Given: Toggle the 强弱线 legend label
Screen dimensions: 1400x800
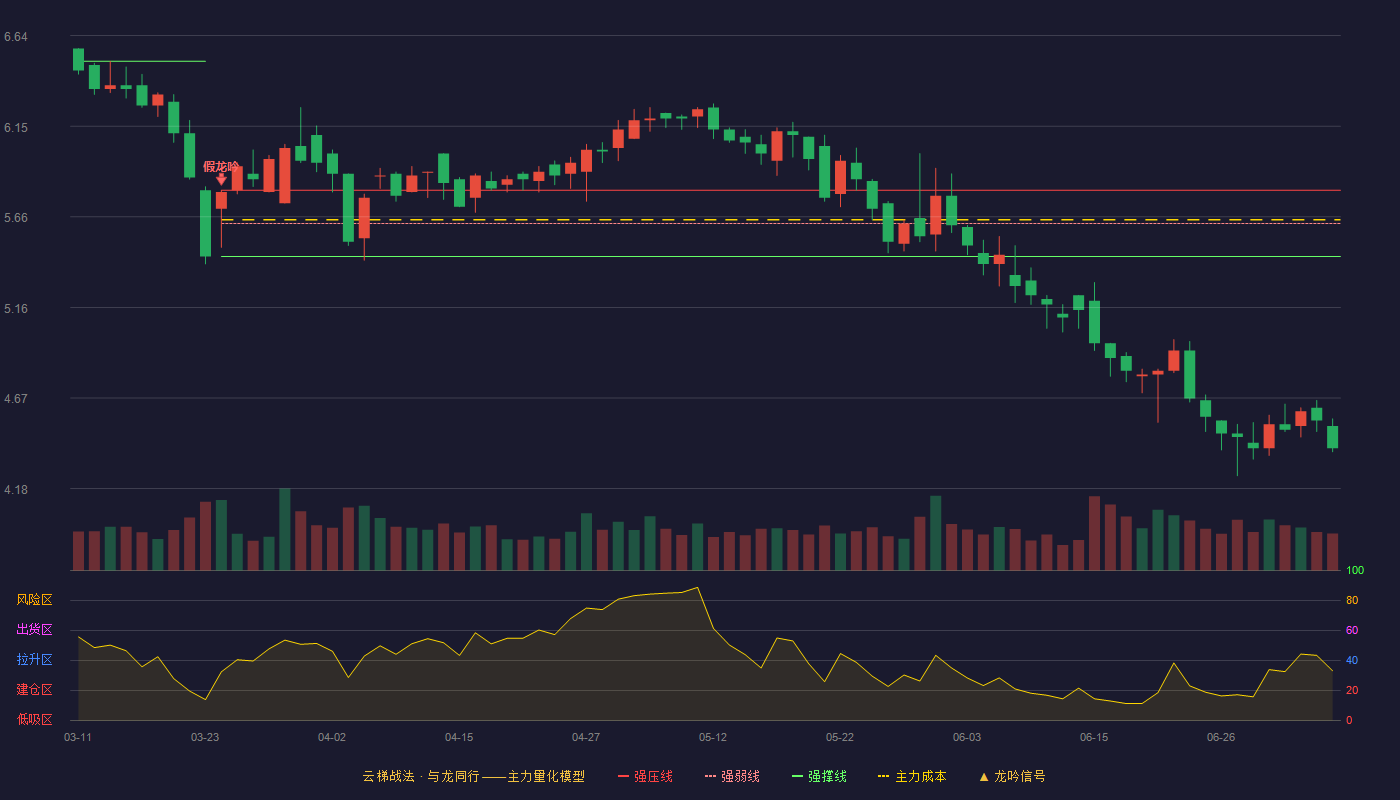Looking at the screenshot, I should click(x=740, y=776).
